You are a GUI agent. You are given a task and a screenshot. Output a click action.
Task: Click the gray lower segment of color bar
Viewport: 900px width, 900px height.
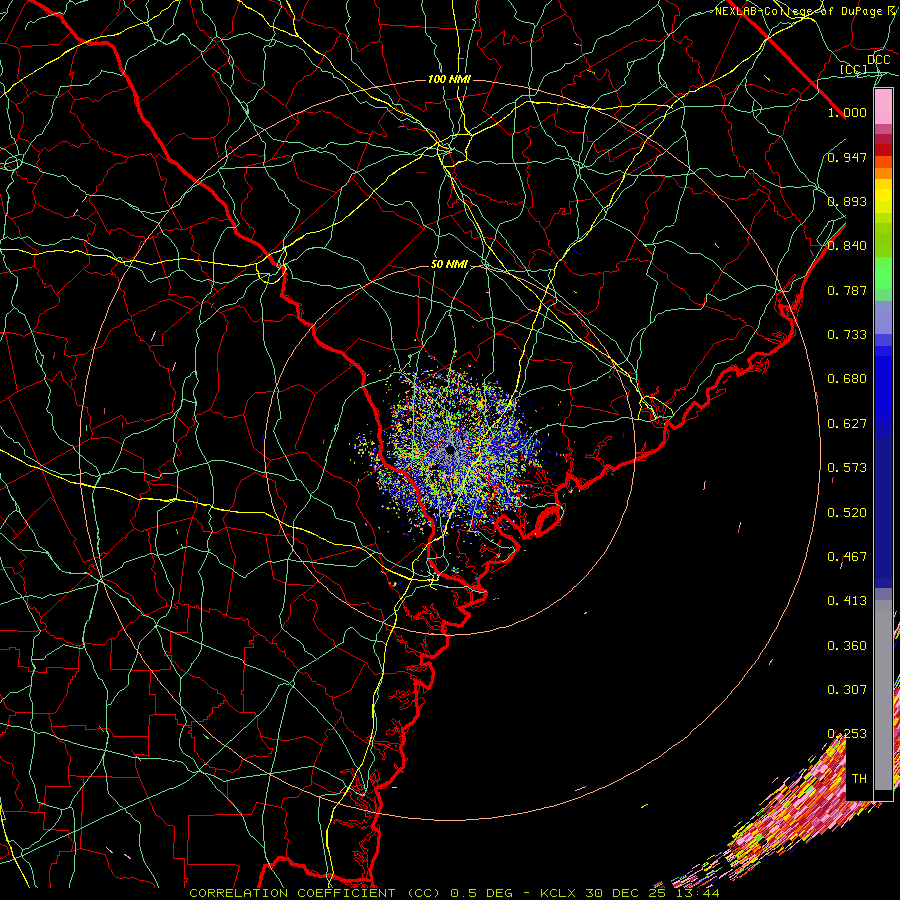[883, 695]
